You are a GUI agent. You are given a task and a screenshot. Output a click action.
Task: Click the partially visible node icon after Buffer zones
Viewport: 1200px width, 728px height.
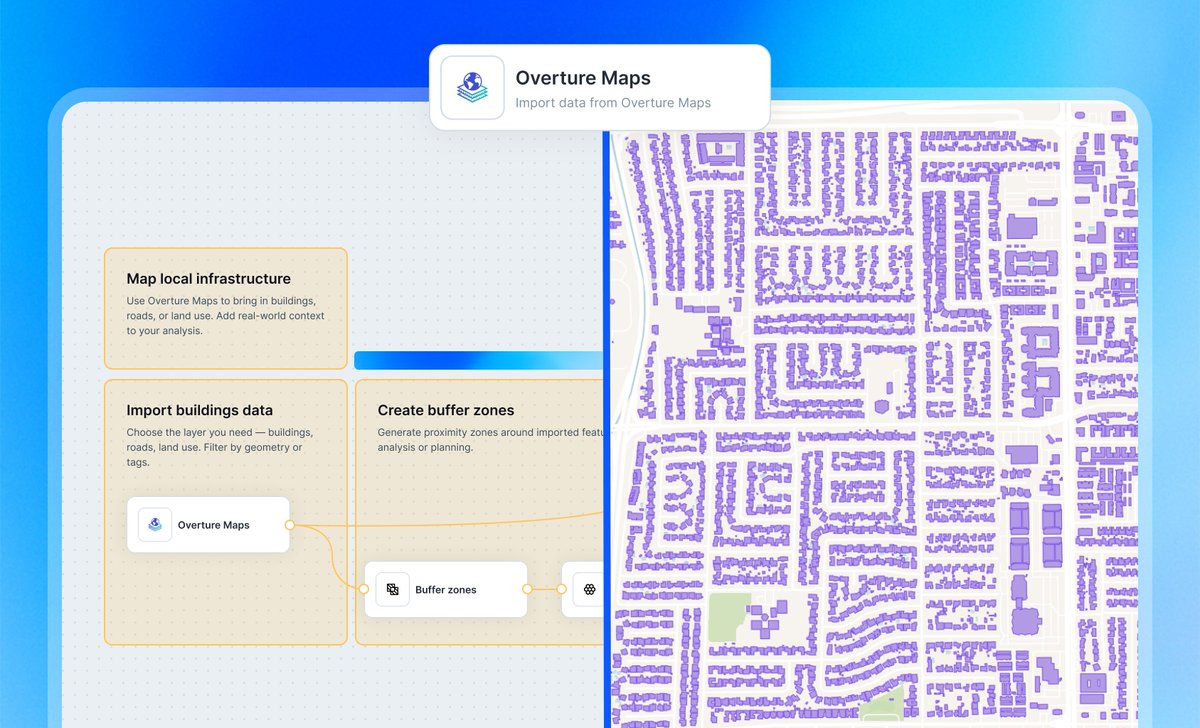click(x=590, y=589)
